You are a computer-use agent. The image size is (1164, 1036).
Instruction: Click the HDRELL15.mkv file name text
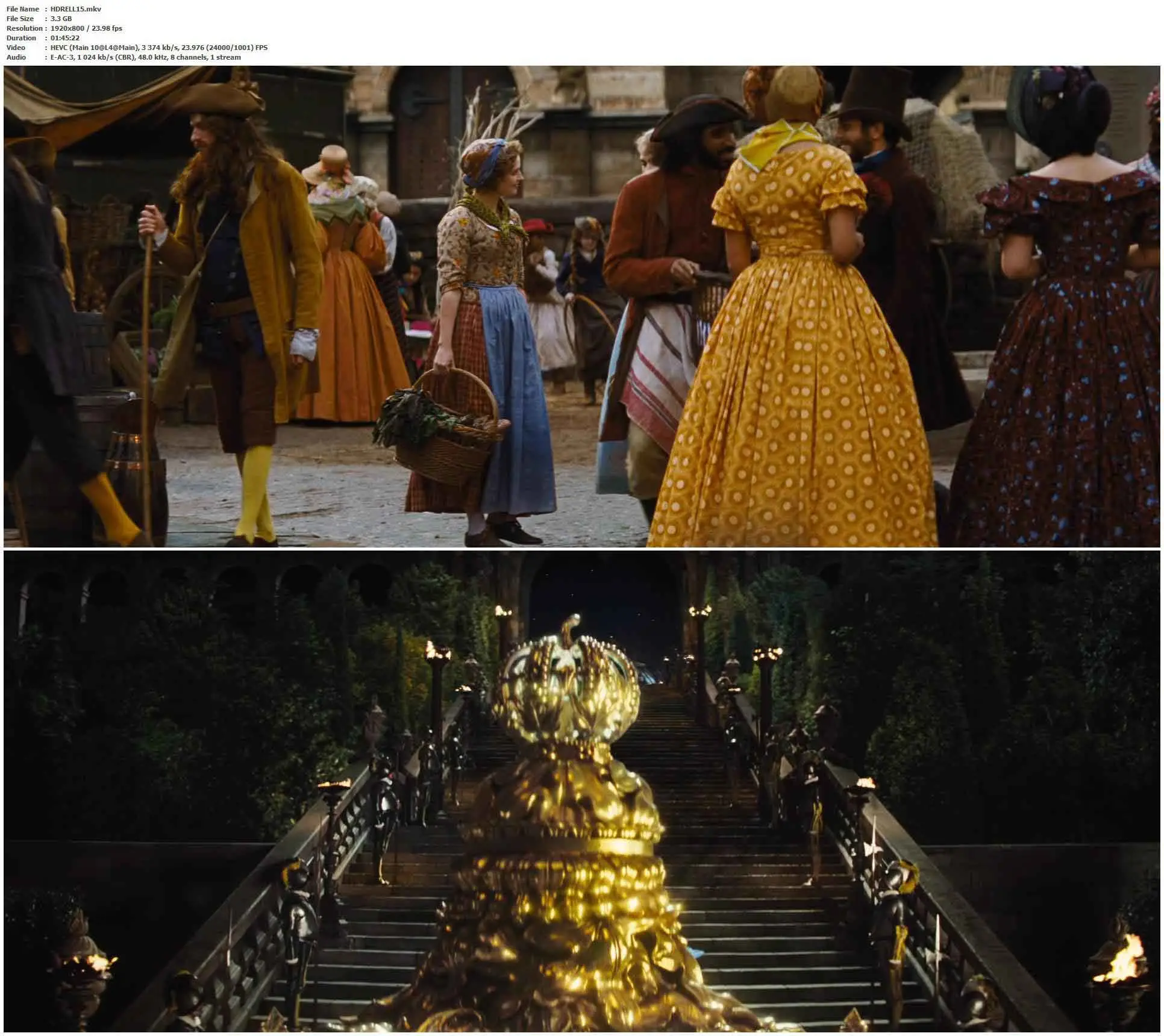(76, 9)
